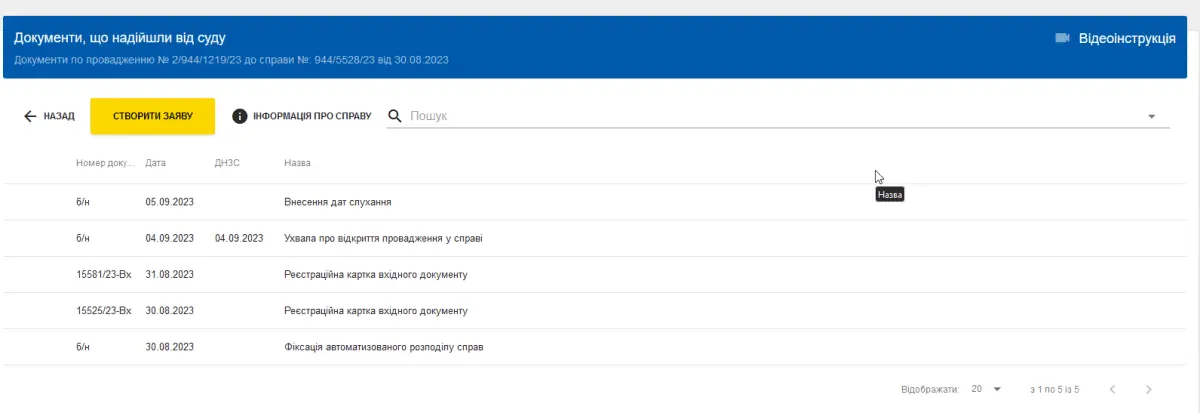
Task: Click the 'Номер доку...' column header
Action: pos(104,162)
